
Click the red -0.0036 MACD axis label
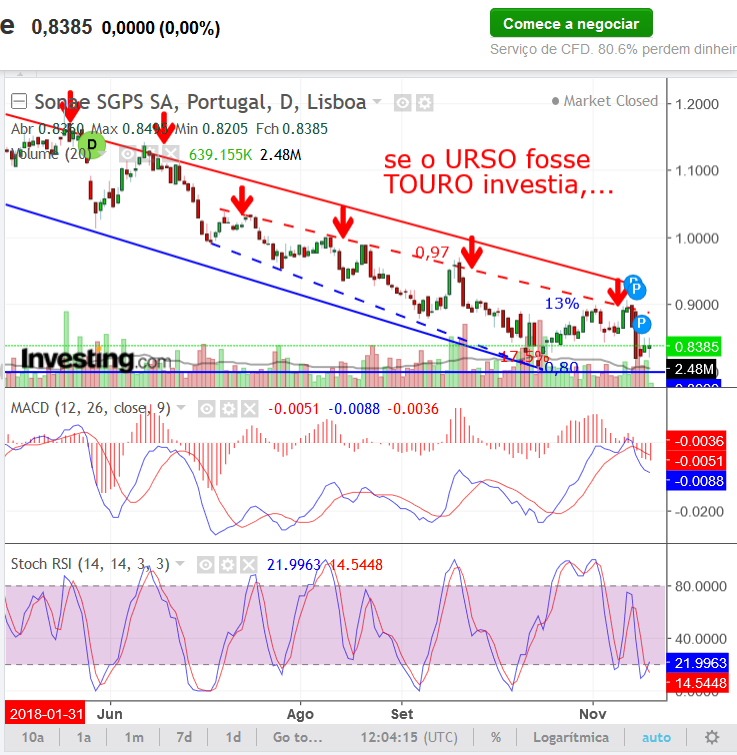click(x=696, y=441)
